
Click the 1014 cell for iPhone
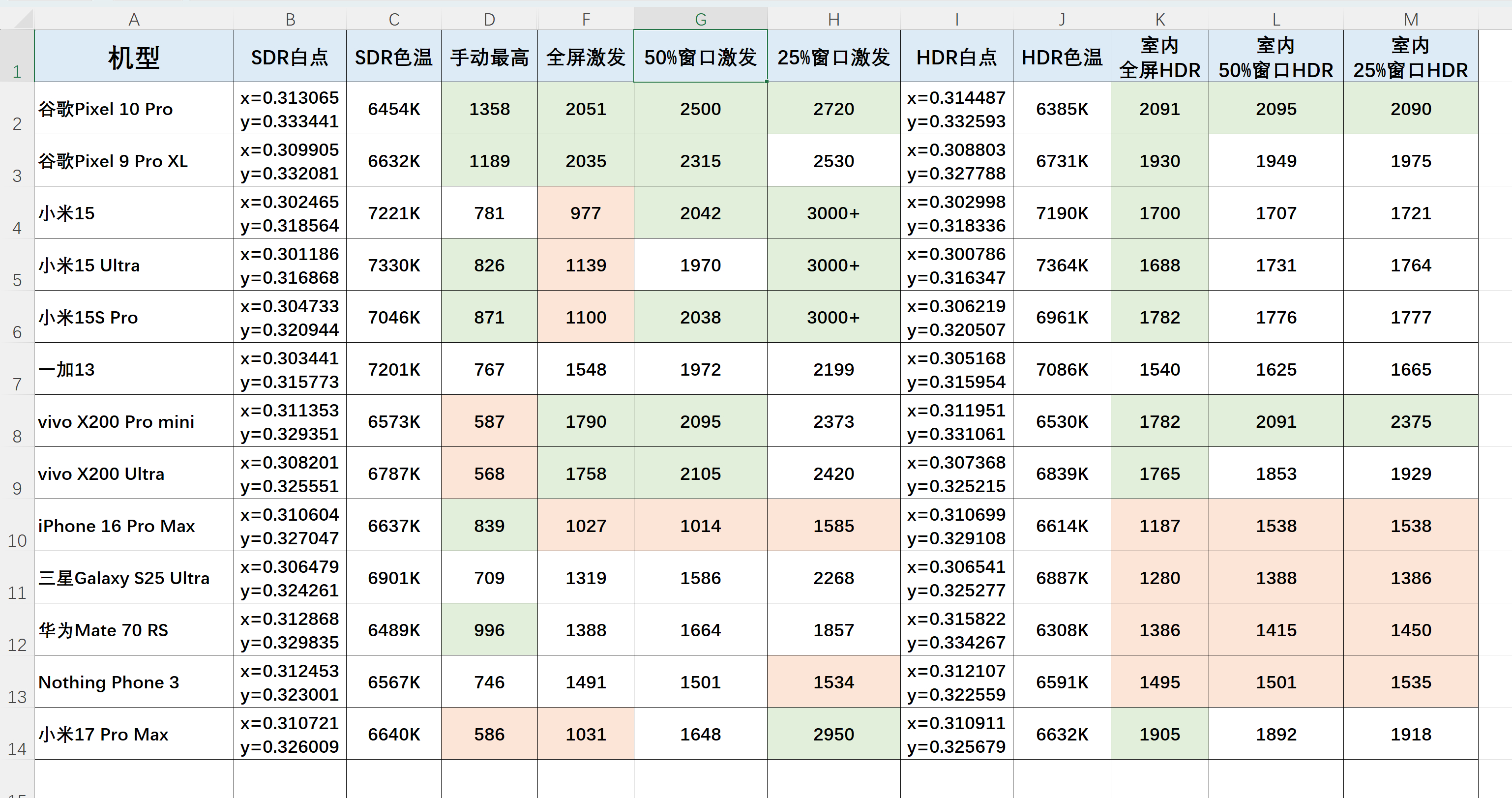point(700,525)
